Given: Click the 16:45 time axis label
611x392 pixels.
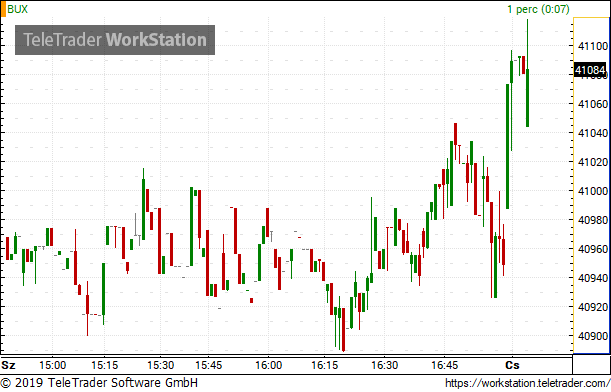Looking at the screenshot, I should coord(445,366).
